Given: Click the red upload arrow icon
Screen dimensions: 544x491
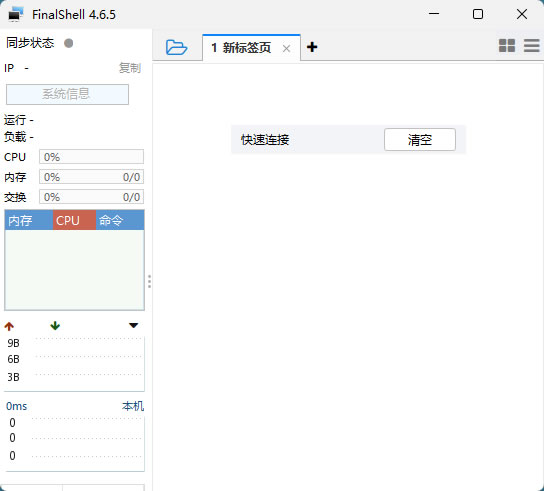Looking at the screenshot, I should pyautogui.click(x=9, y=326).
